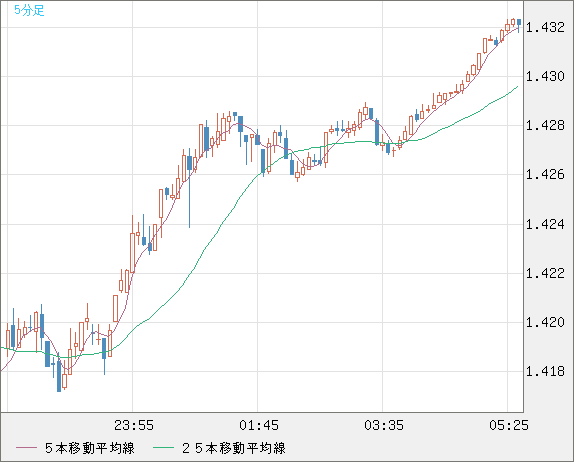The width and height of the screenshot is (574, 462).
Task: Click the 1.424 price axis label
Action: click(x=545, y=224)
